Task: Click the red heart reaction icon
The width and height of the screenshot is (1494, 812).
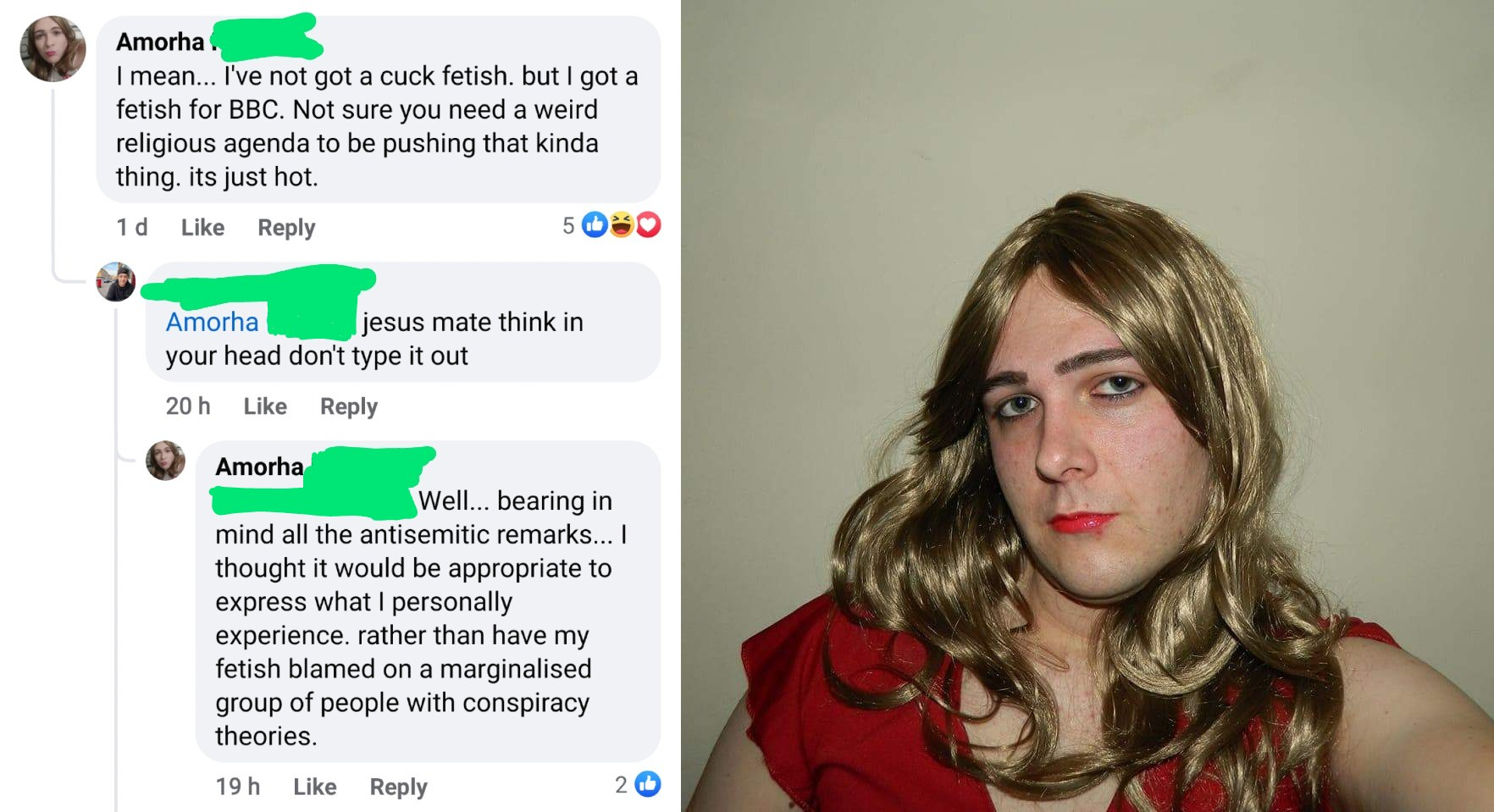Action: coord(648,225)
